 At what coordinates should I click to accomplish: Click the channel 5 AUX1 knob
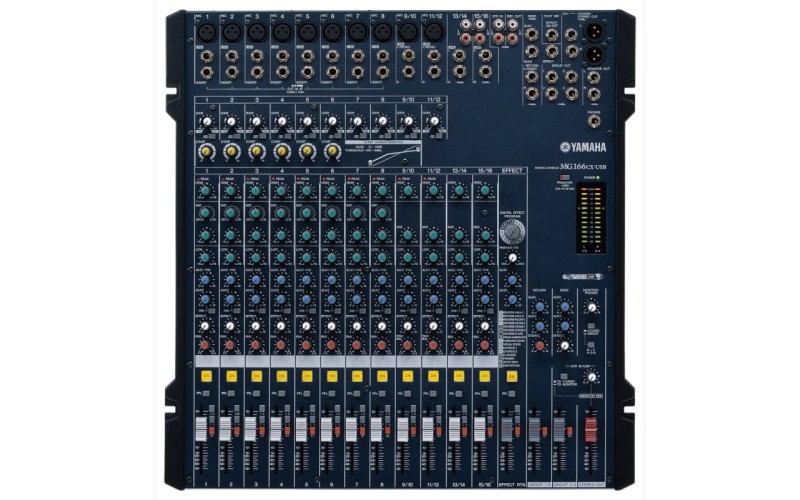pyautogui.click(x=306, y=280)
